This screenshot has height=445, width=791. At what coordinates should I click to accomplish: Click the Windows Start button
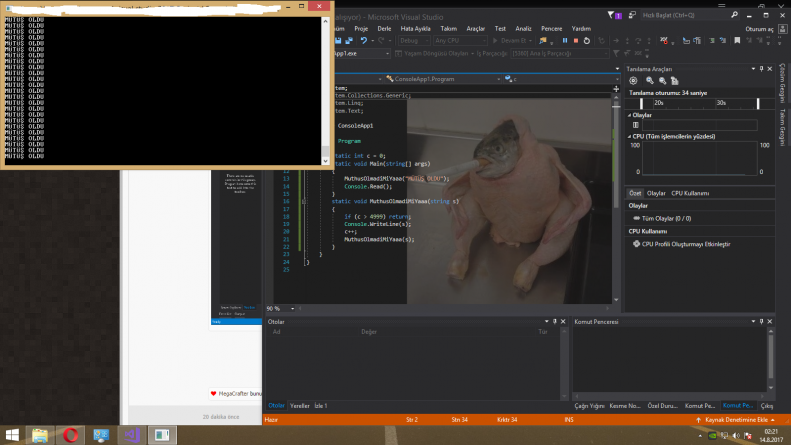12,435
